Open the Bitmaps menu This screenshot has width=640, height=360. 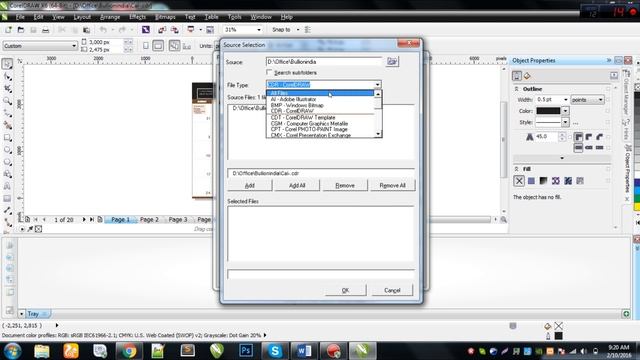click(x=165, y=17)
